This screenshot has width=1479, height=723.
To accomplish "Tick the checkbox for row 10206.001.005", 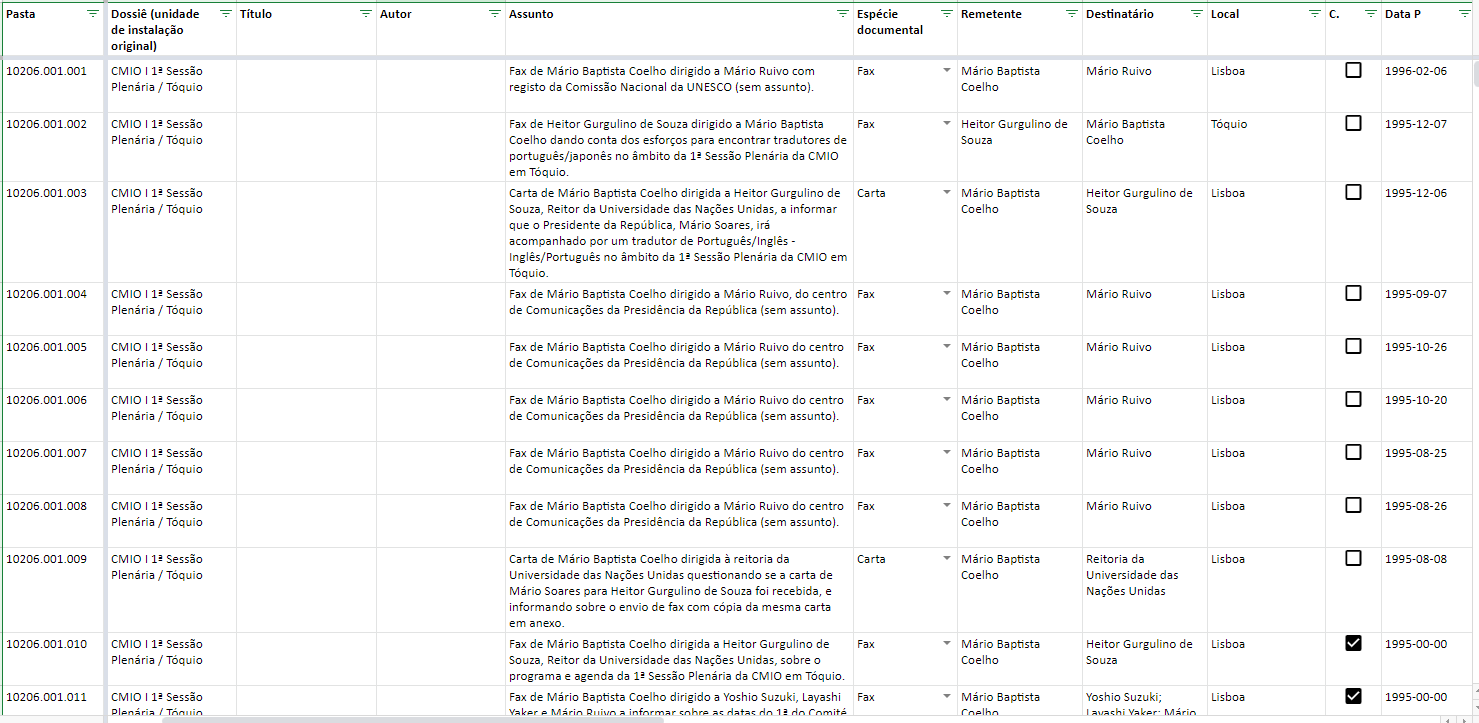I will (1353, 347).
